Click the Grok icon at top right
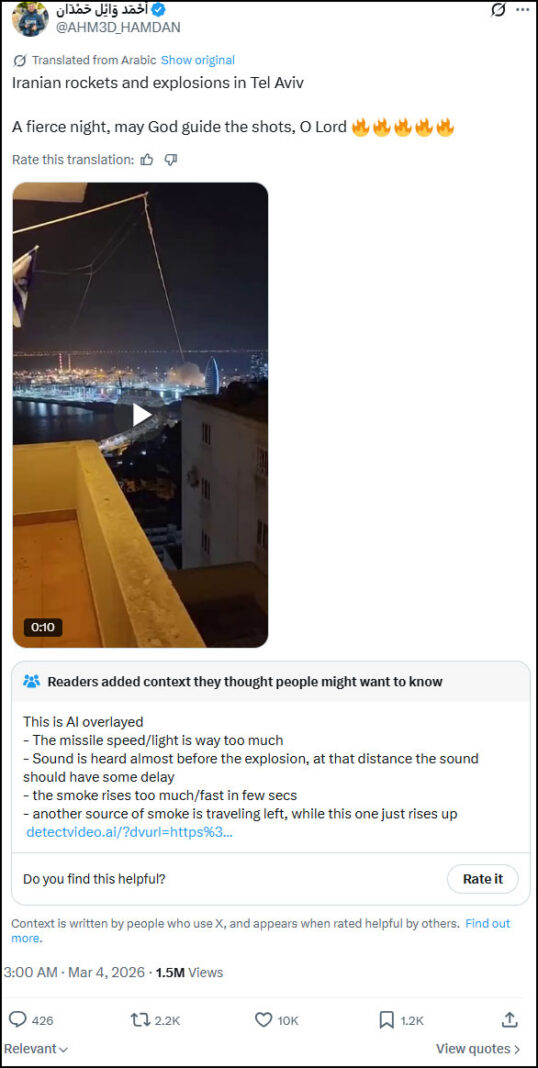Screen dimensions: 538x1068 498,10
